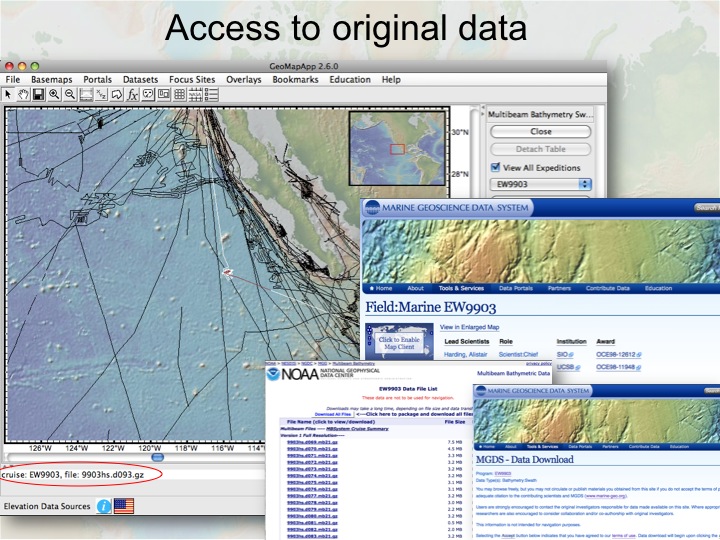Click the Detach Table button

[540, 149]
